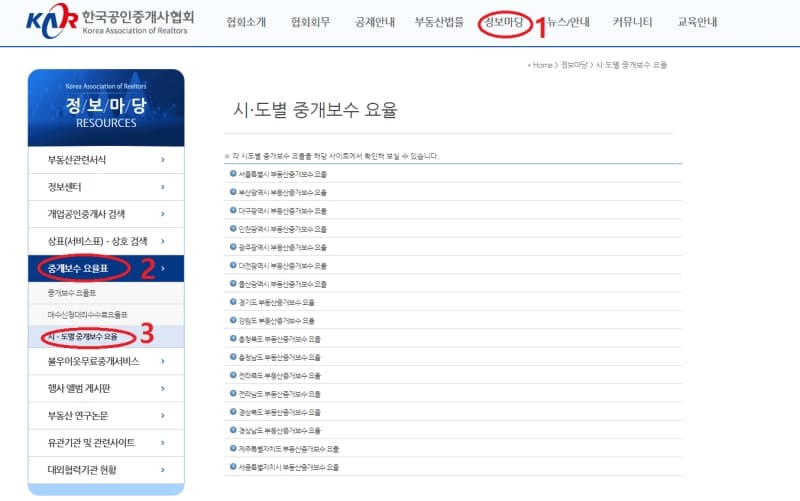Screen dimensions: 800x501
Task: Open the 대구광역시 부동산중개보수 요율 link
Action: click(x=282, y=211)
